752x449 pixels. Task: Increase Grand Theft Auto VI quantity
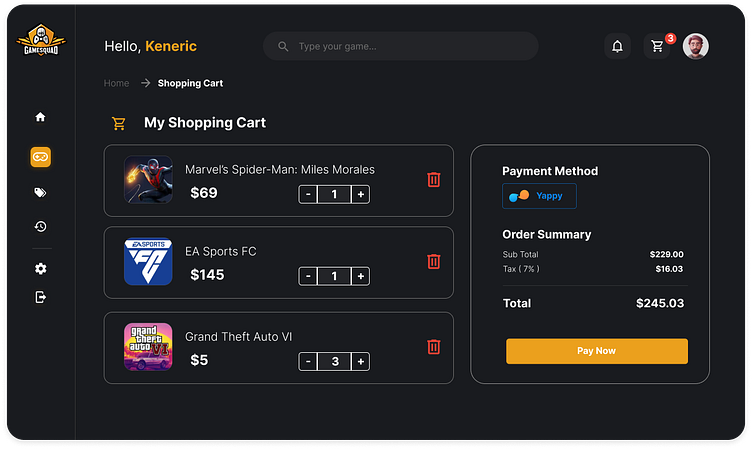point(360,361)
